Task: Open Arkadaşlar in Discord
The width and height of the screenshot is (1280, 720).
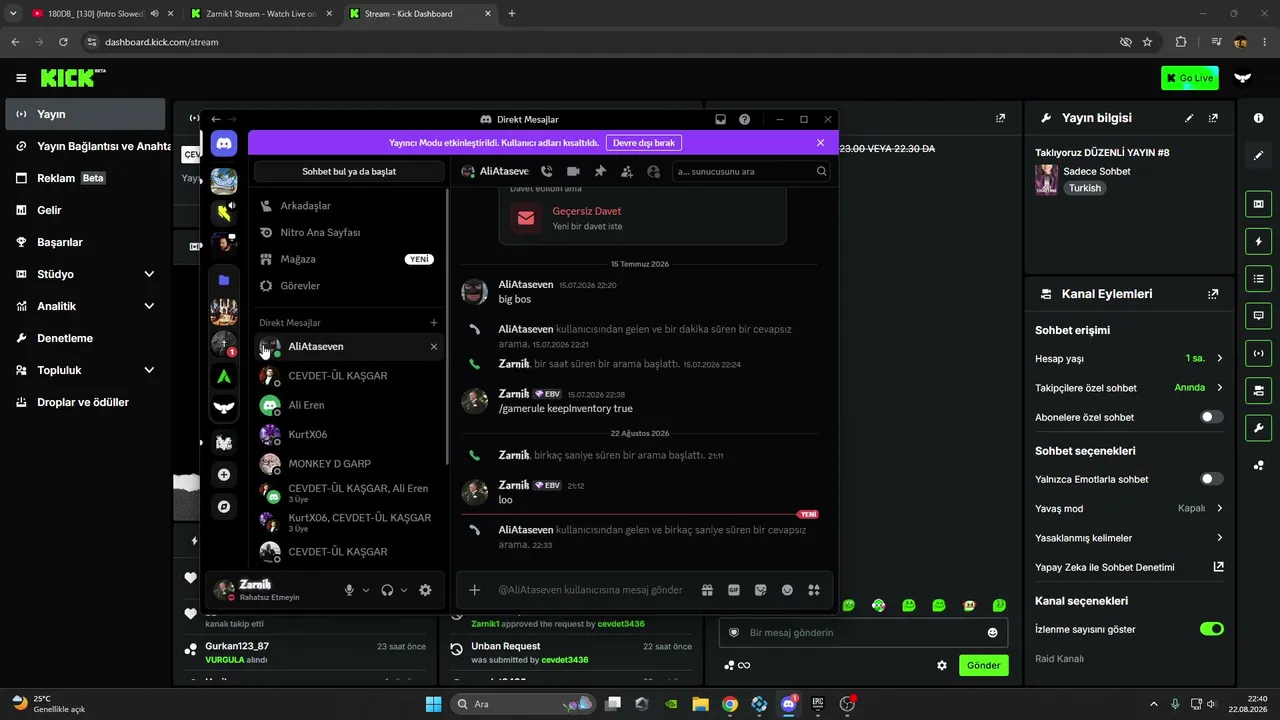Action: [x=347, y=206]
